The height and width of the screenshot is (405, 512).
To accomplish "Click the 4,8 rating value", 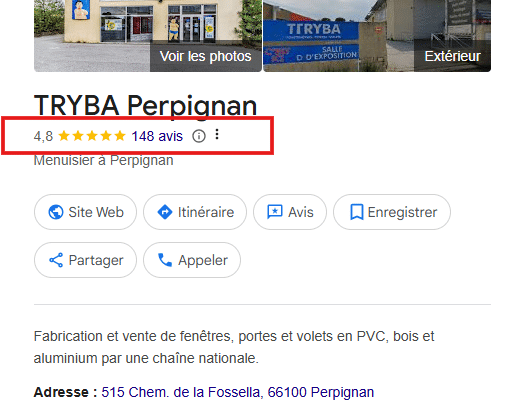I will (x=43, y=136).
